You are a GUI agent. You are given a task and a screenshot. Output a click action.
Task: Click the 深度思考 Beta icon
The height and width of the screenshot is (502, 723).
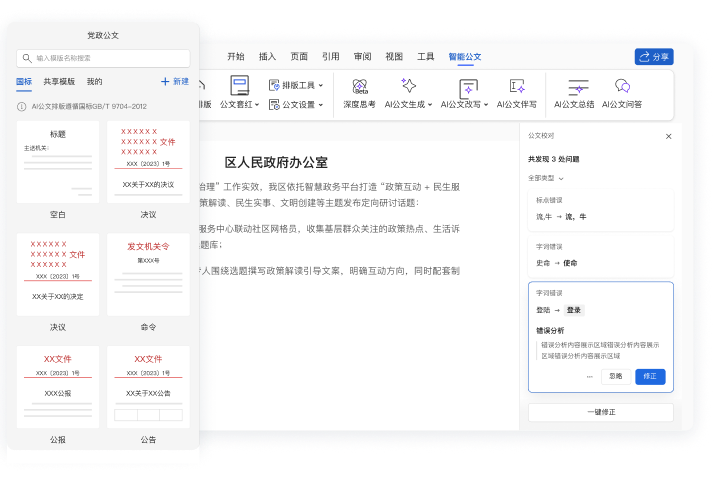359,87
